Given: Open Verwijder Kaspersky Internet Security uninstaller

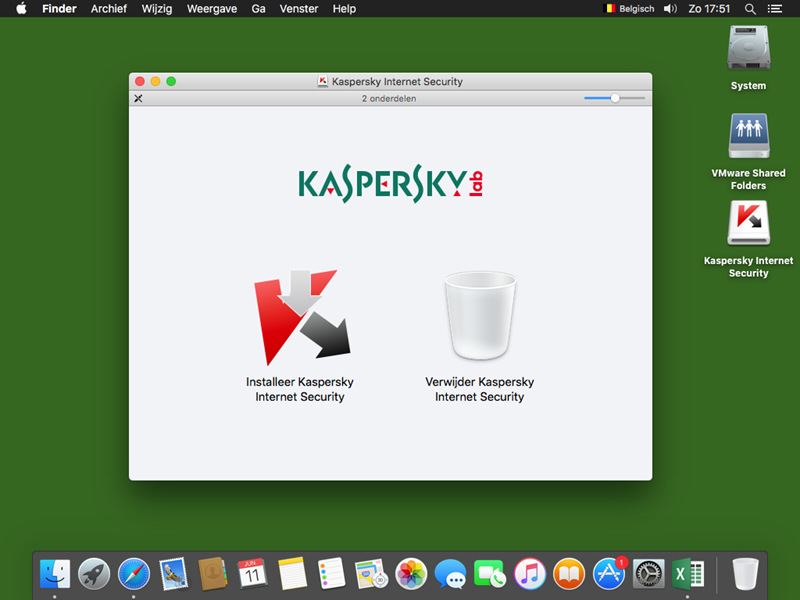Looking at the screenshot, I should point(479,318).
